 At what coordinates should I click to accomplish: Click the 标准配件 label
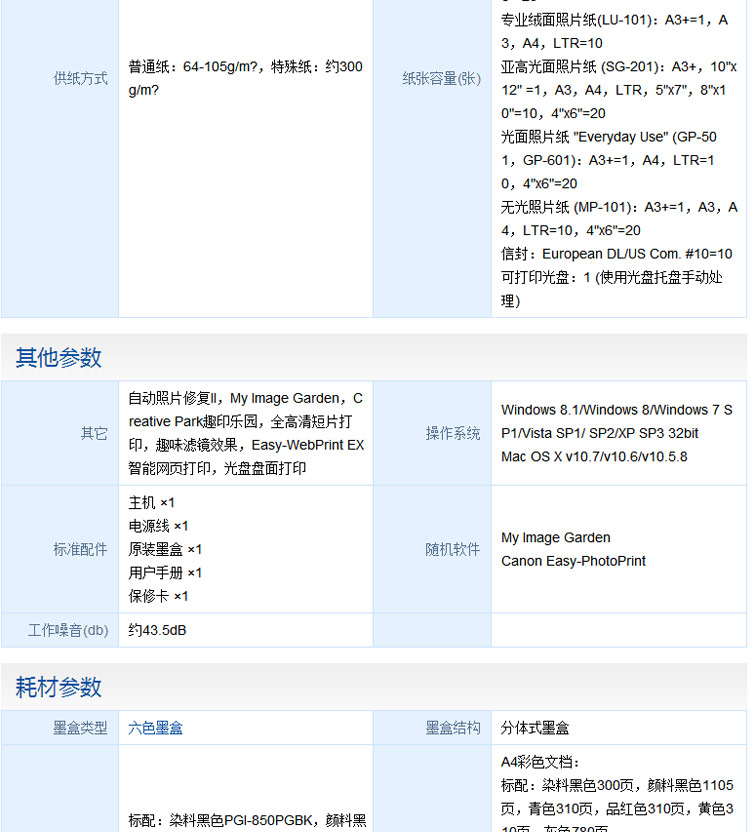click(x=80, y=549)
